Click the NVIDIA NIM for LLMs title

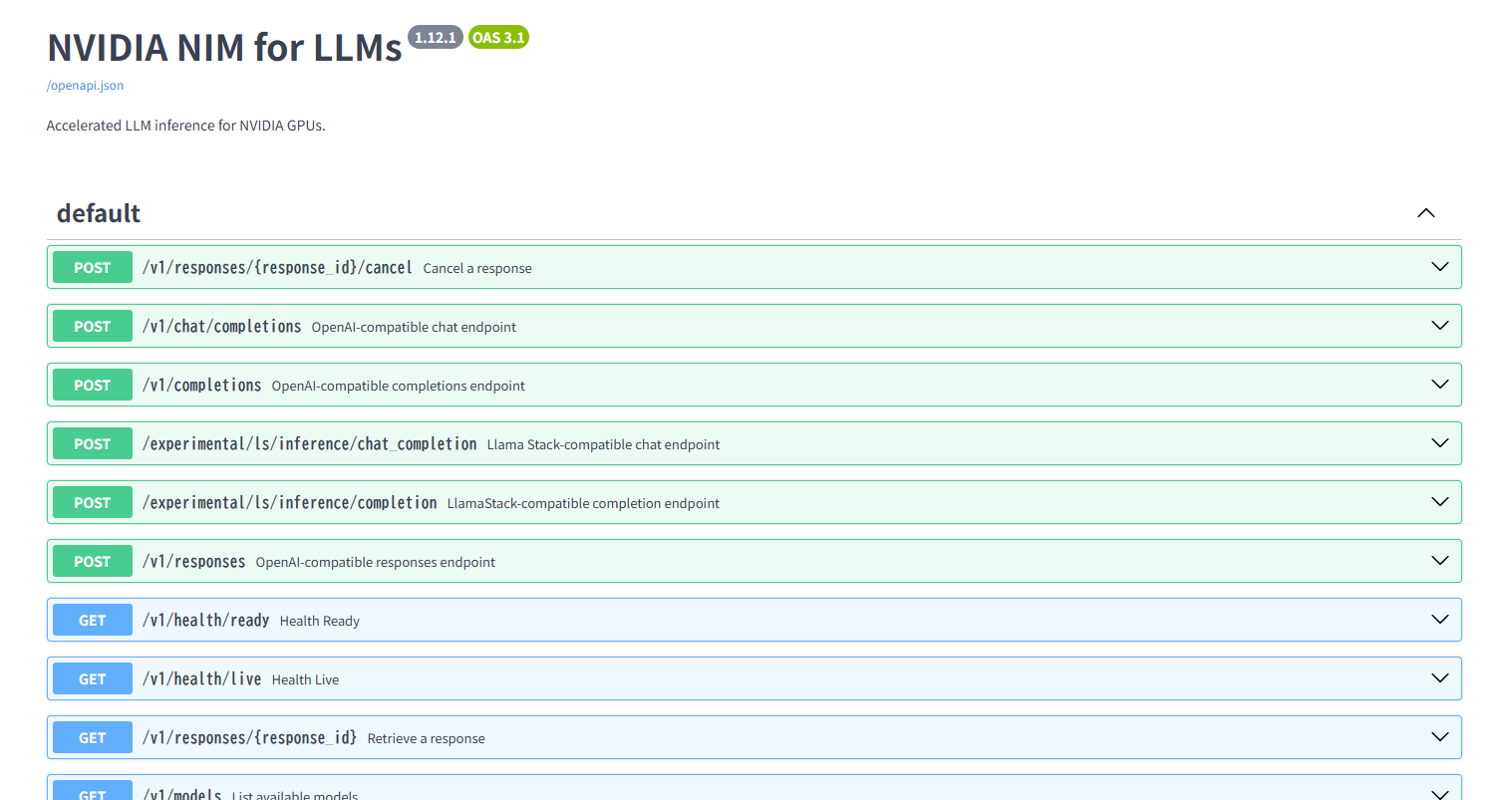(x=224, y=47)
